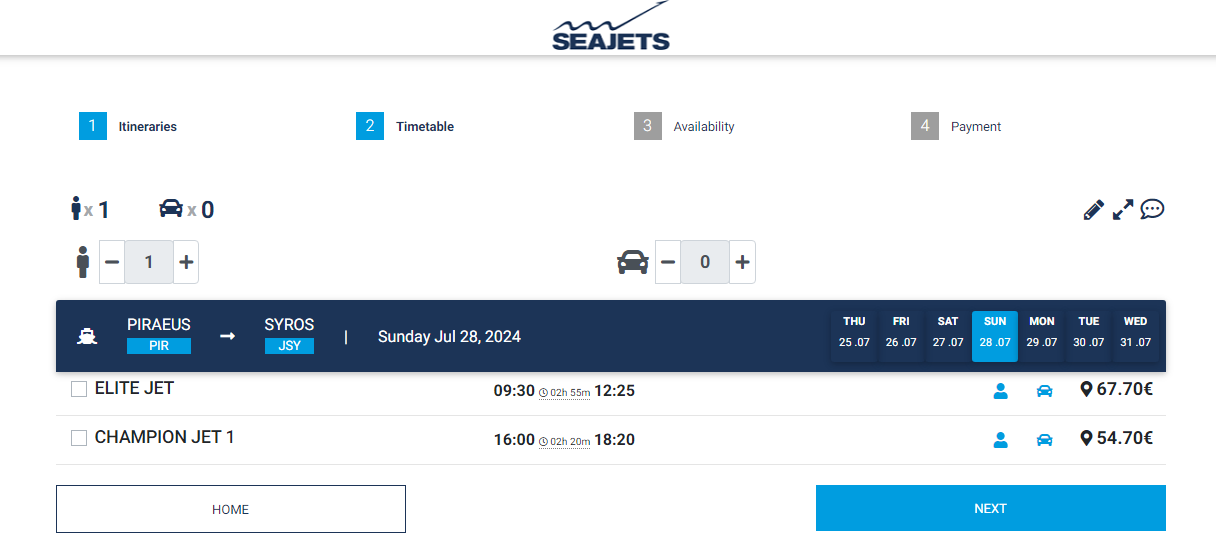Click the pencil edit icon

click(x=1093, y=210)
